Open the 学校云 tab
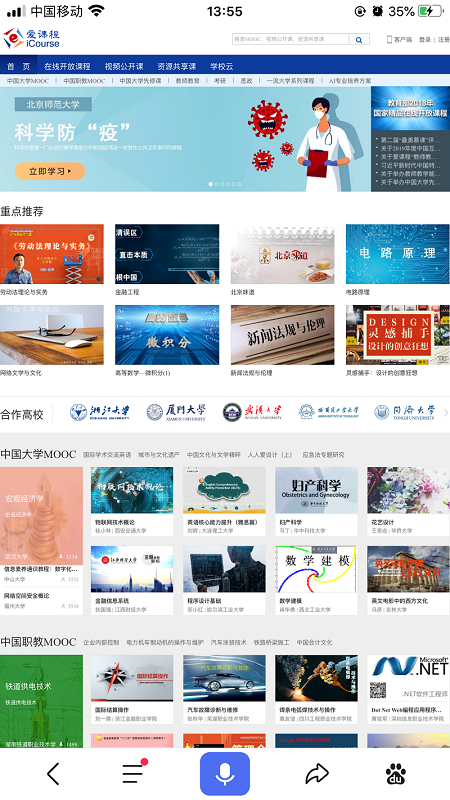Viewport: 450px width, 800px height. [221, 66]
